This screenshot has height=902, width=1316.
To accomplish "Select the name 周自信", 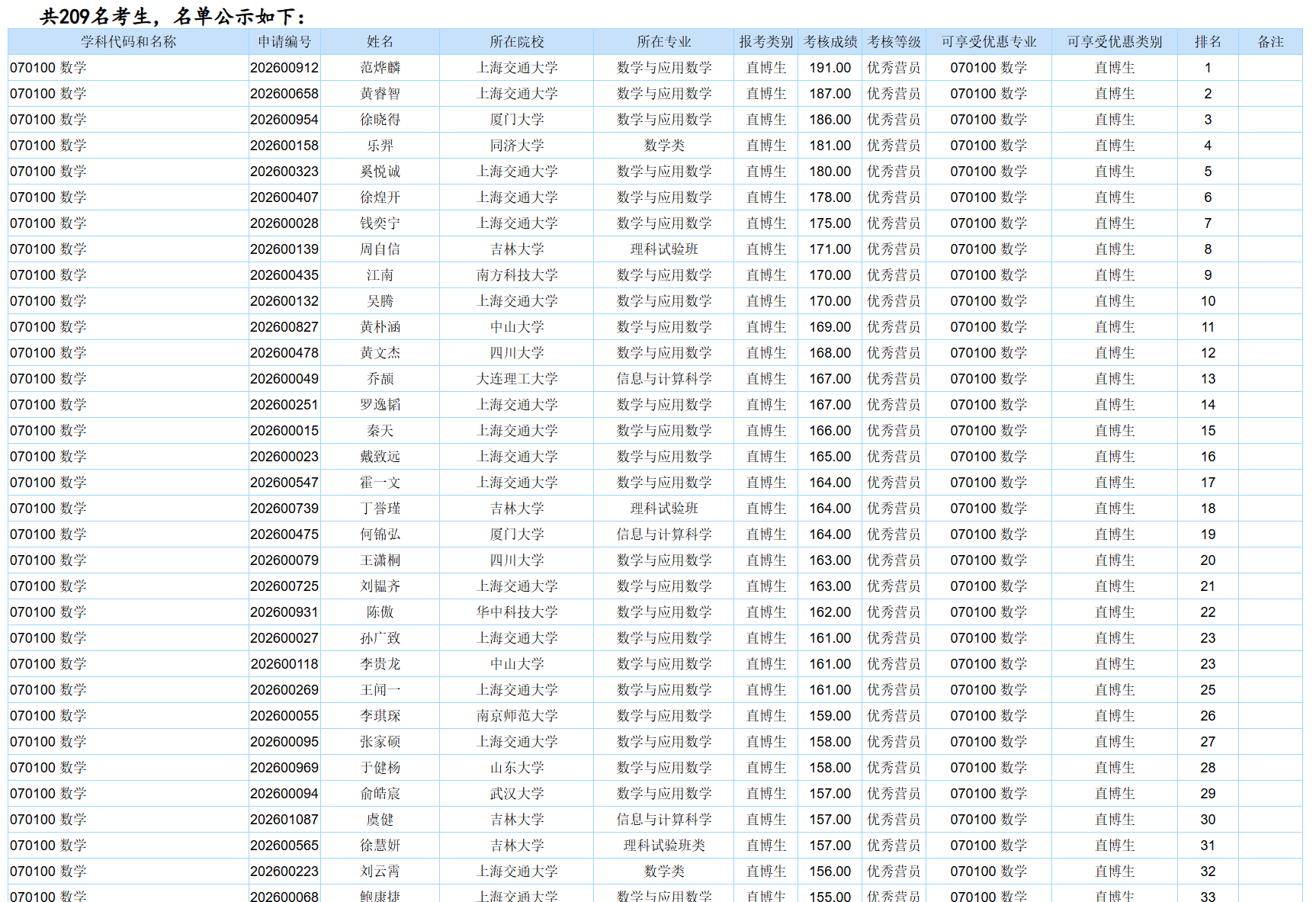I will click(x=380, y=249).
